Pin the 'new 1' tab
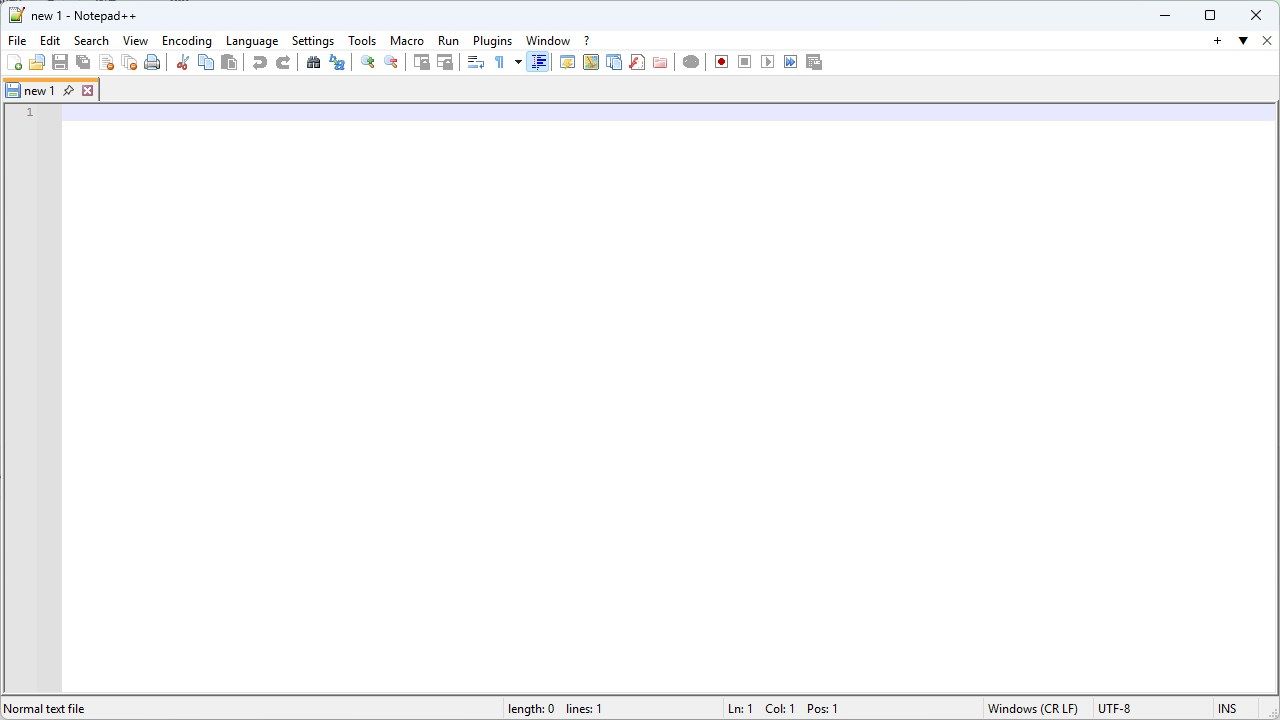The width and height of the screenshot is (1280, 720). pyautogui.click(x=68, y=90)
